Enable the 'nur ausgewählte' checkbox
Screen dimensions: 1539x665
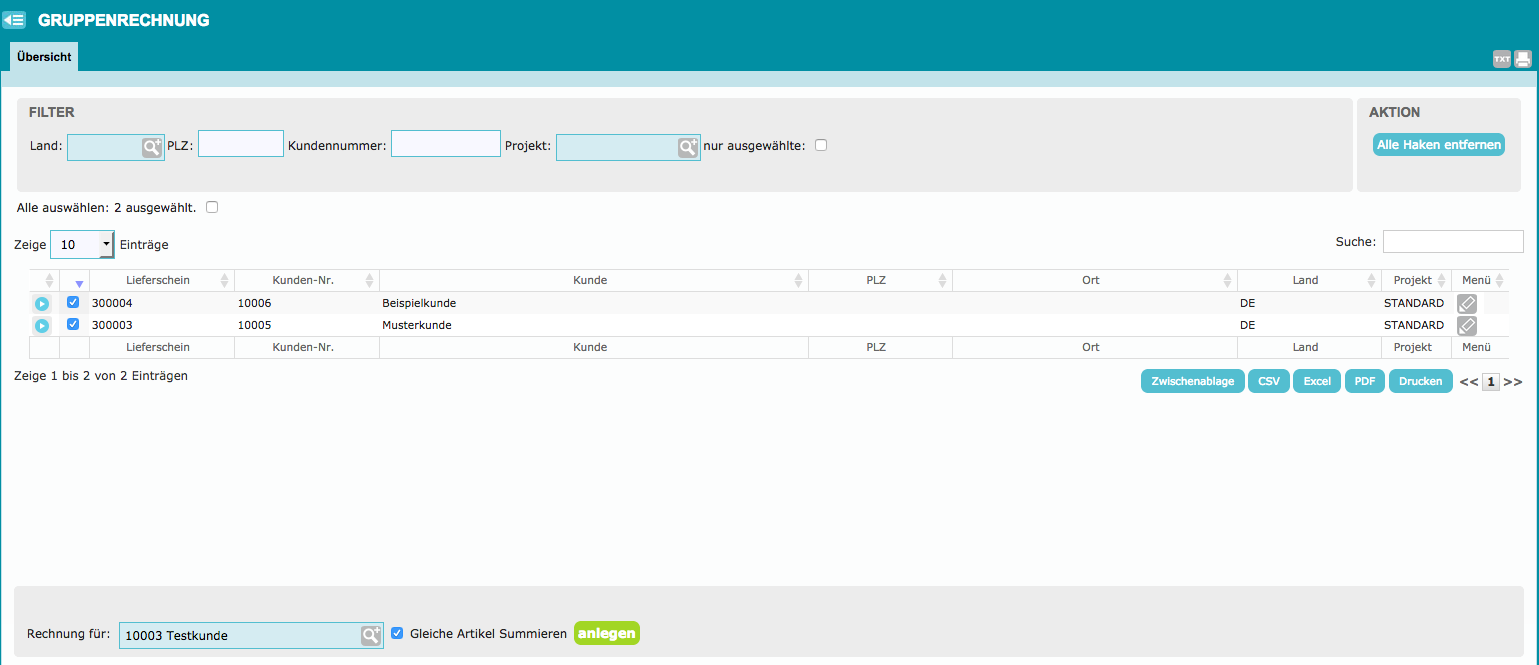click(x=821, y=145)
